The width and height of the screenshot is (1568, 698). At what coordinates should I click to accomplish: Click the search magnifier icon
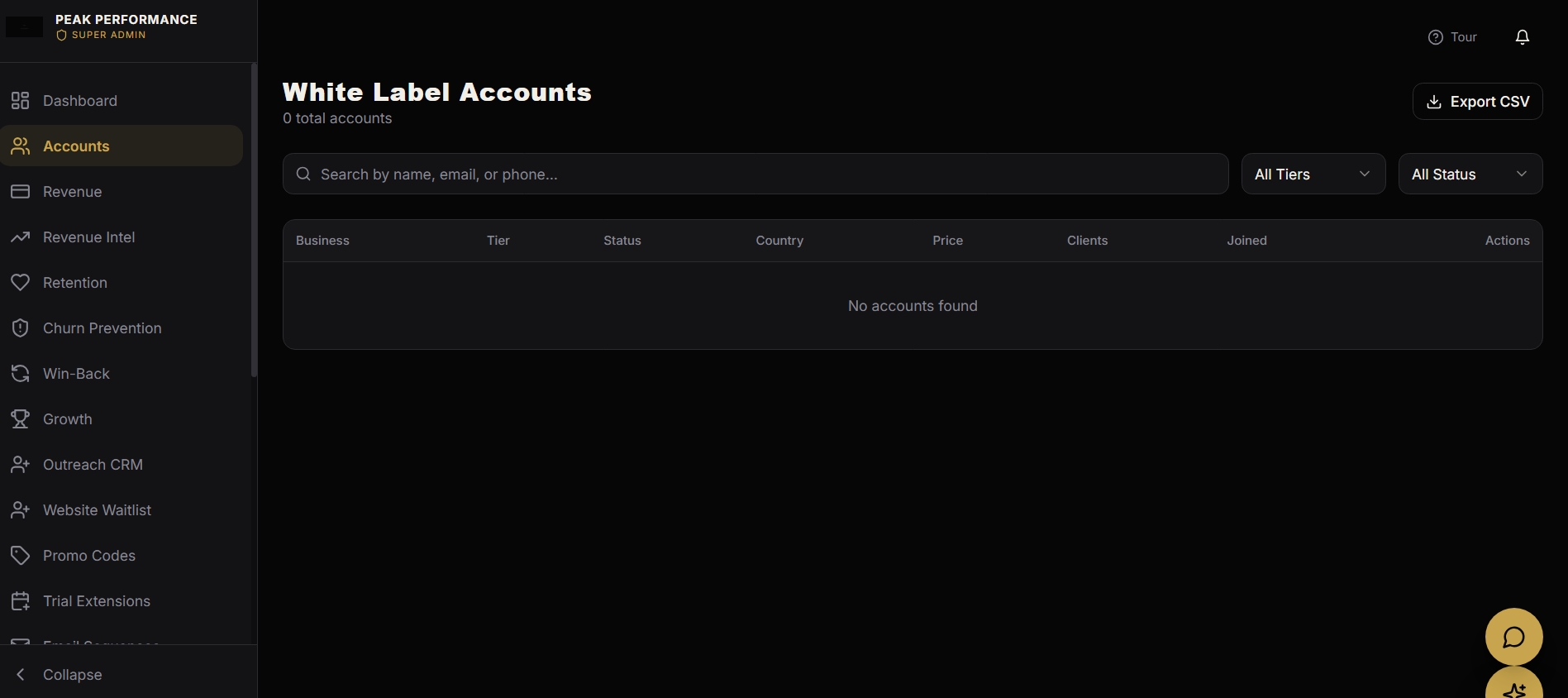[x=303, y=174]
